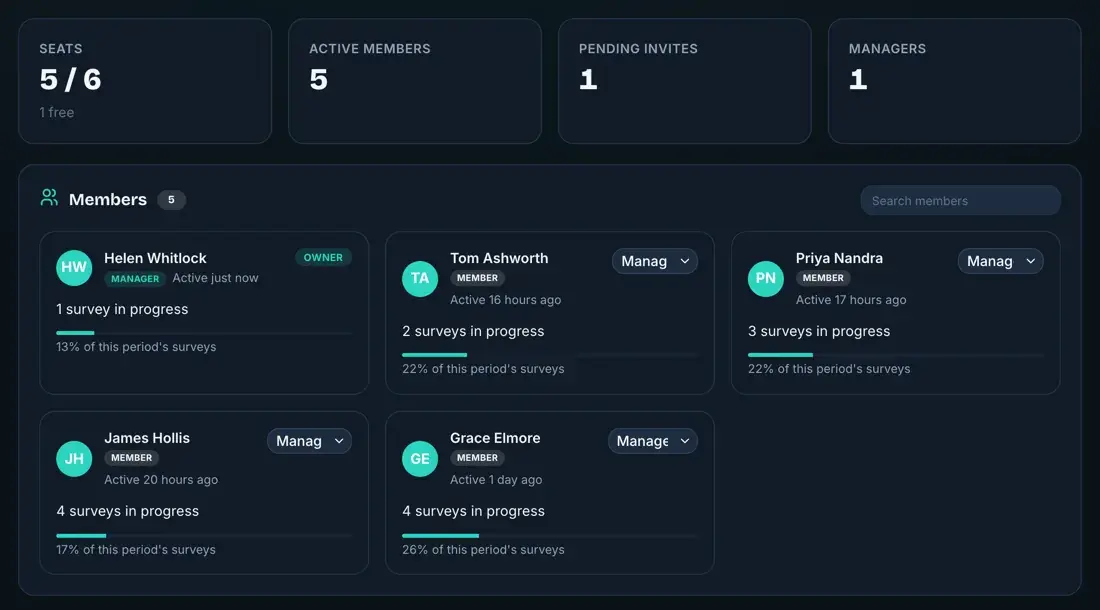Click the MEMBER badge under James Hollis
This screenshot has height=610, width=1100.
pyautogui.click(x=131, y=458)
